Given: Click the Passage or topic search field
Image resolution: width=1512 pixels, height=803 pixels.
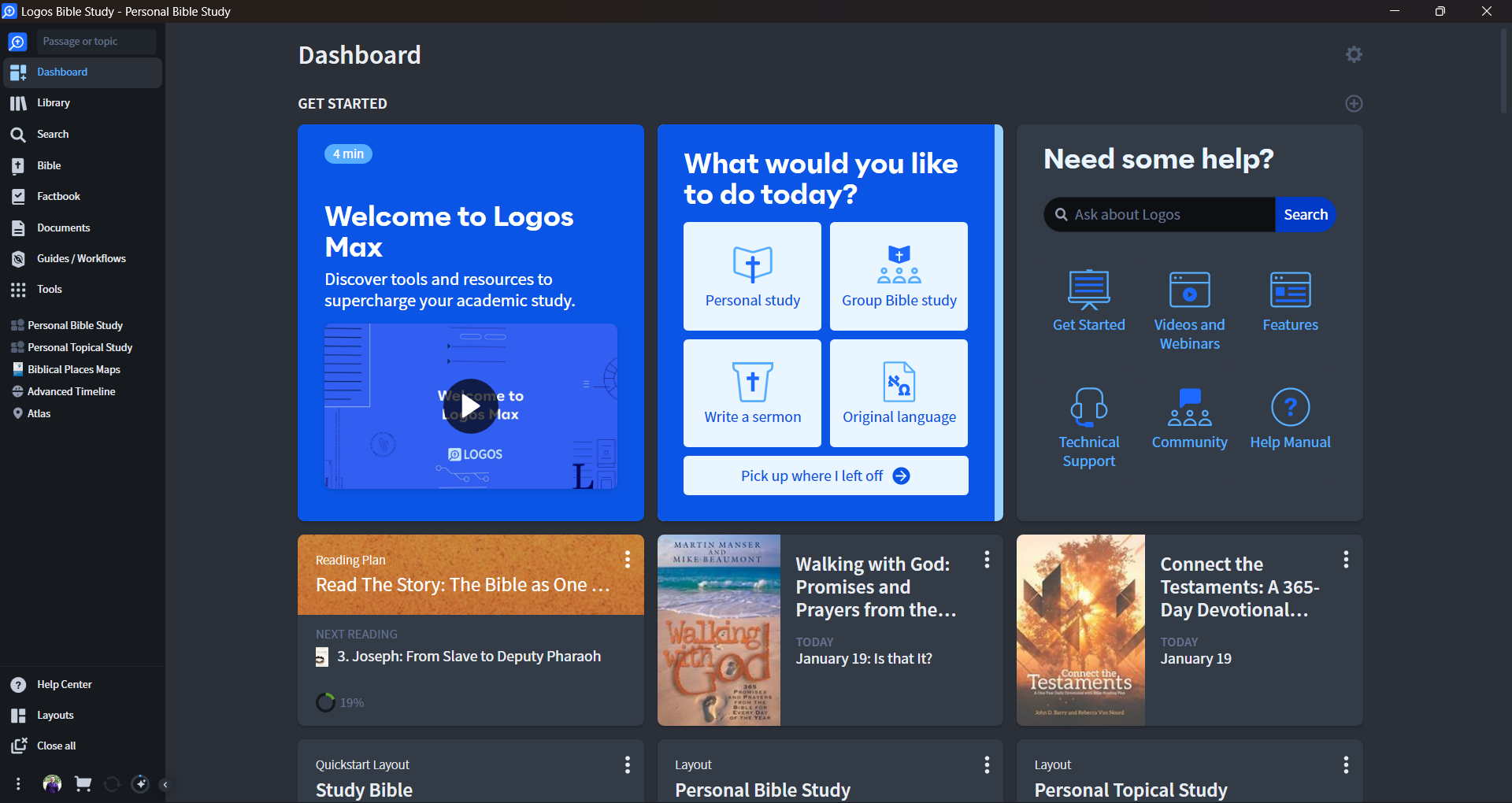Looking at the screenshot, I should (96, 41).
